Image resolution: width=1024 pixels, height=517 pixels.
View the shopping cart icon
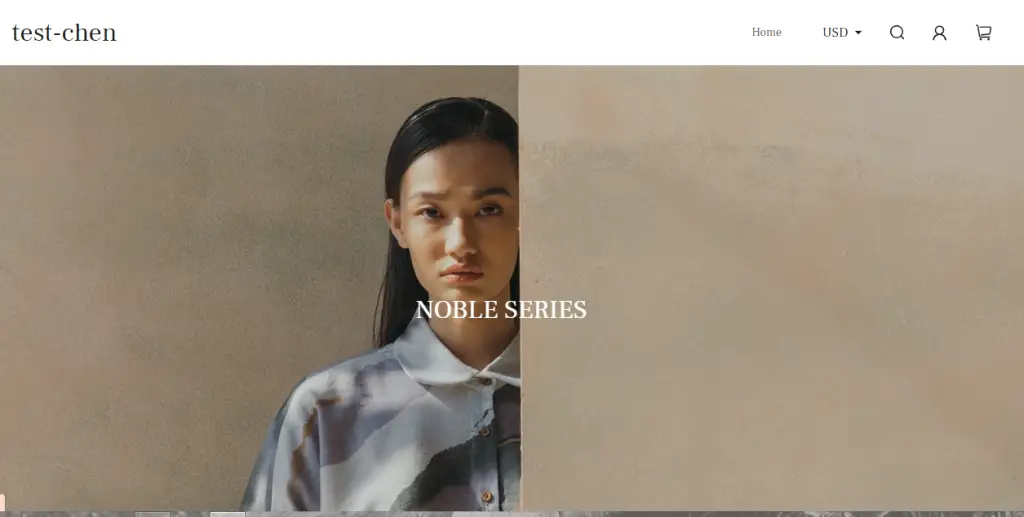point(984,33)
